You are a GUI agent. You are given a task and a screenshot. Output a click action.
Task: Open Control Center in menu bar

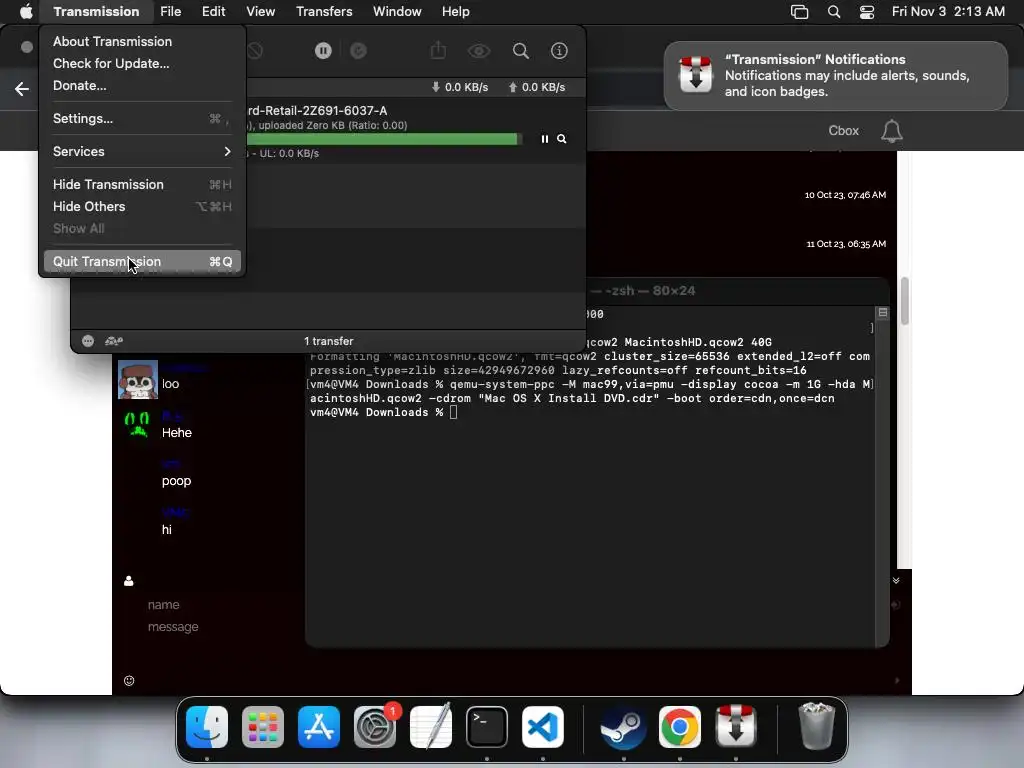coord(867,12)
